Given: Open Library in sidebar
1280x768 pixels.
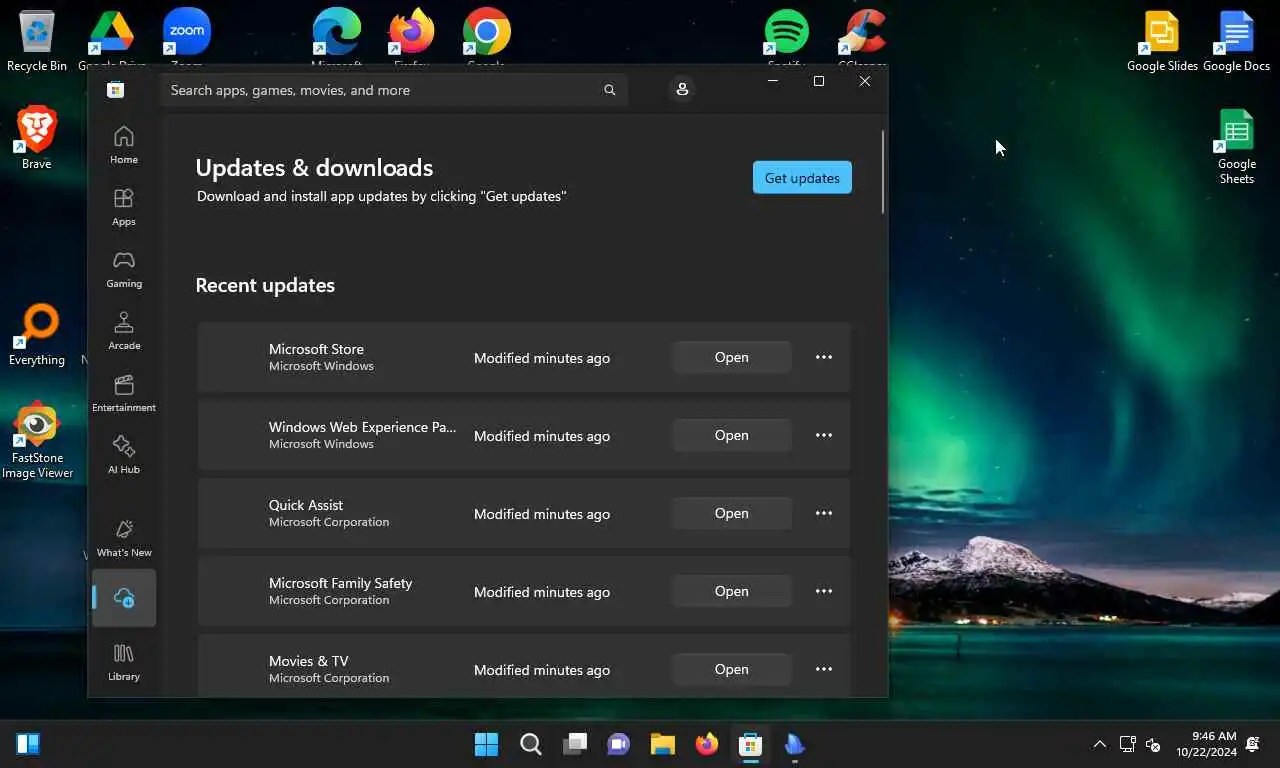Looking at the screenshot, I should (124, 662).
